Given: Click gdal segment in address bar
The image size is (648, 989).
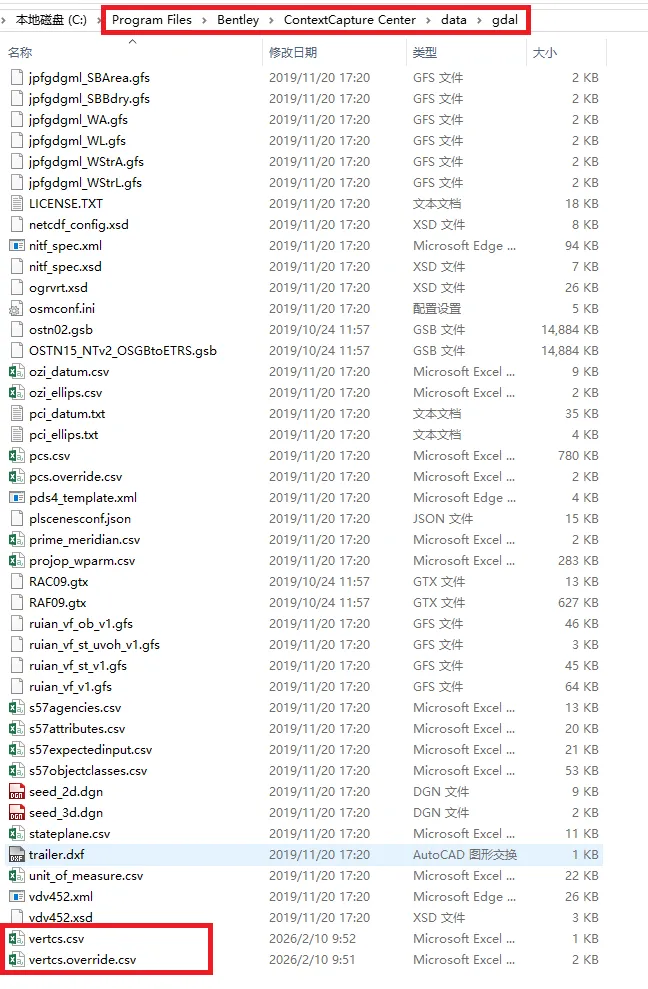Looking at the screenshot, I should point(505,20).
